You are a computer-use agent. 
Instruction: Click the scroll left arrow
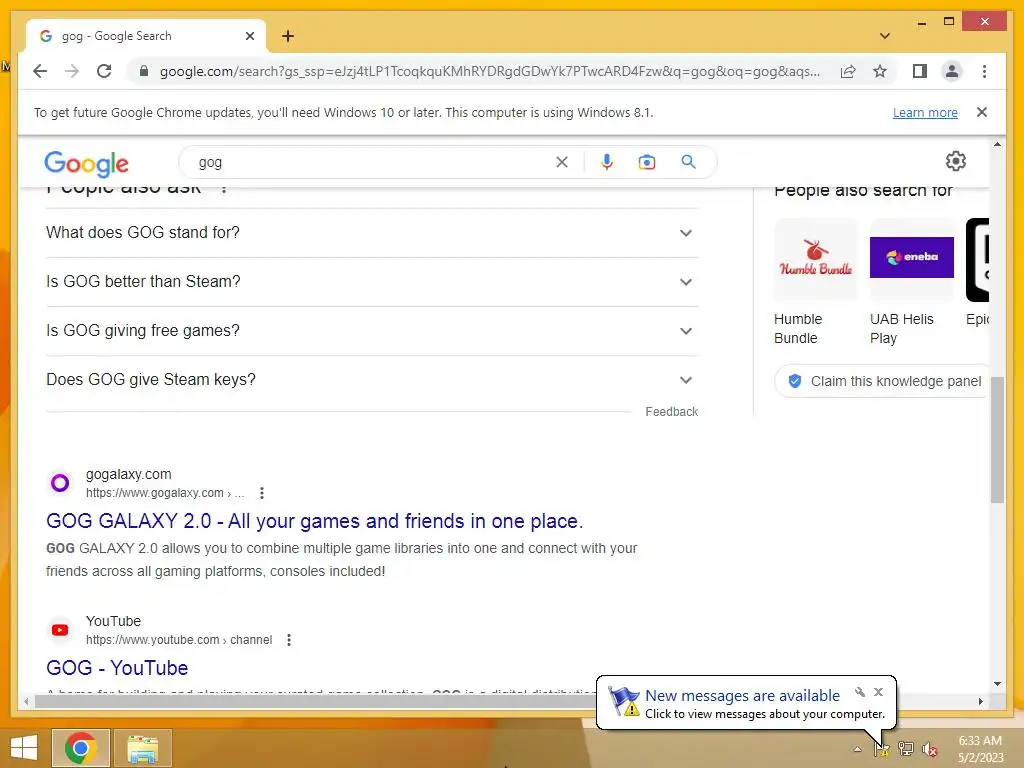(x=26, y=701)
